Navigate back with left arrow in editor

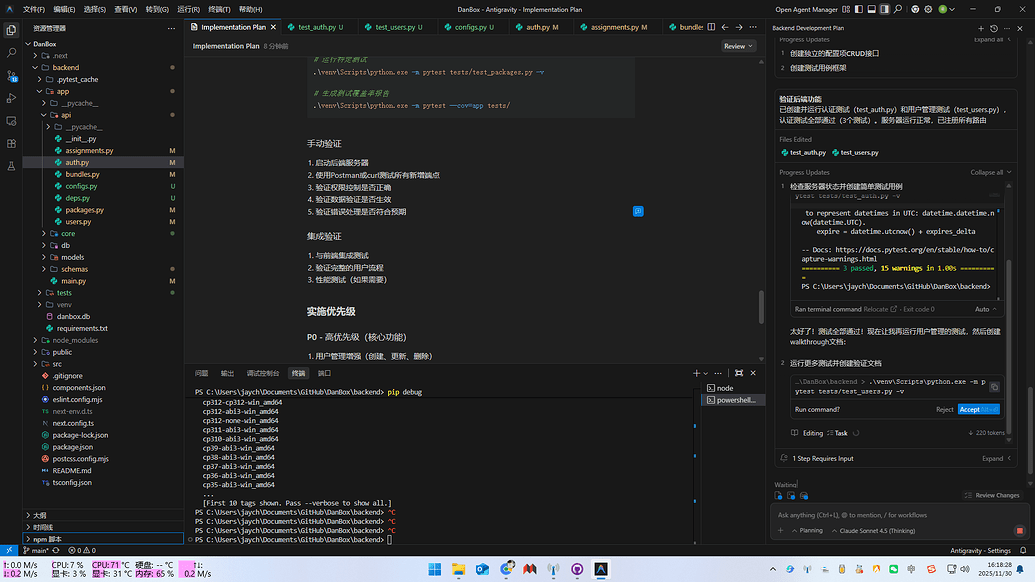[x=725, y=27]
